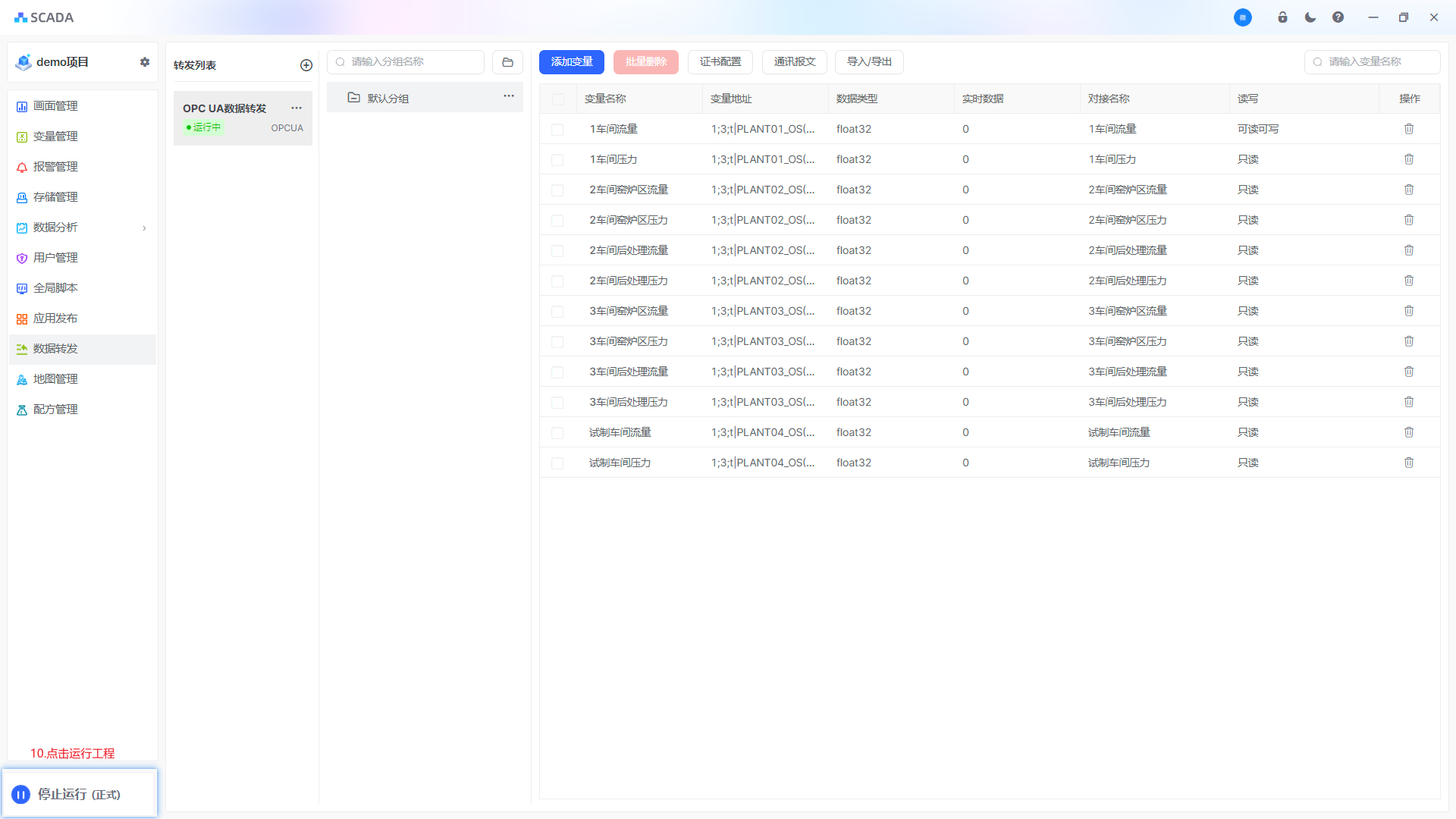Open 报警管理 sidebar item
The width and height of the screenshot is (1456, 819).
55,167
